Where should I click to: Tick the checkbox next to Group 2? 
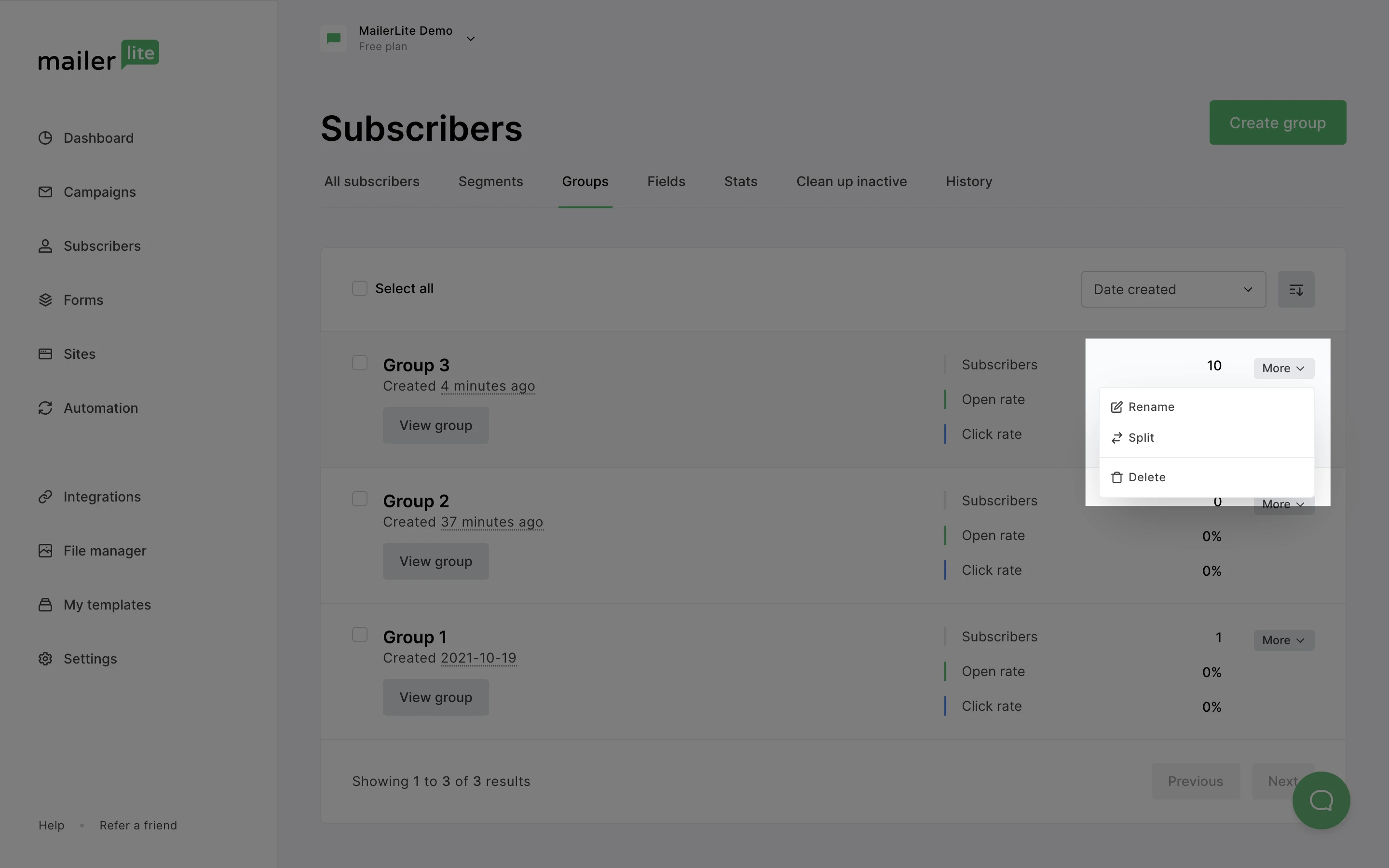359,498
